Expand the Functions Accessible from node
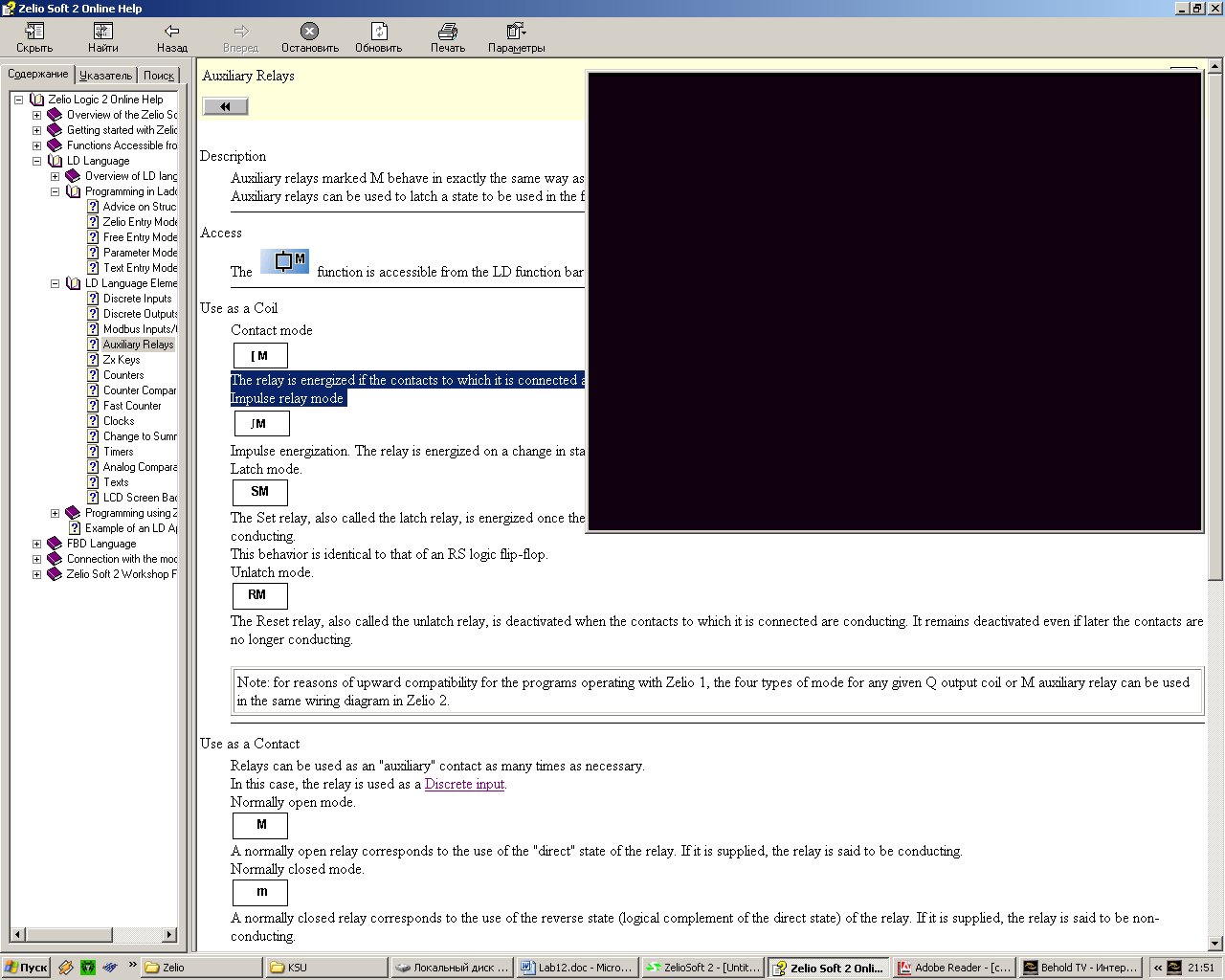This screenshot has width=1225, height=980. tap(36, 145)
